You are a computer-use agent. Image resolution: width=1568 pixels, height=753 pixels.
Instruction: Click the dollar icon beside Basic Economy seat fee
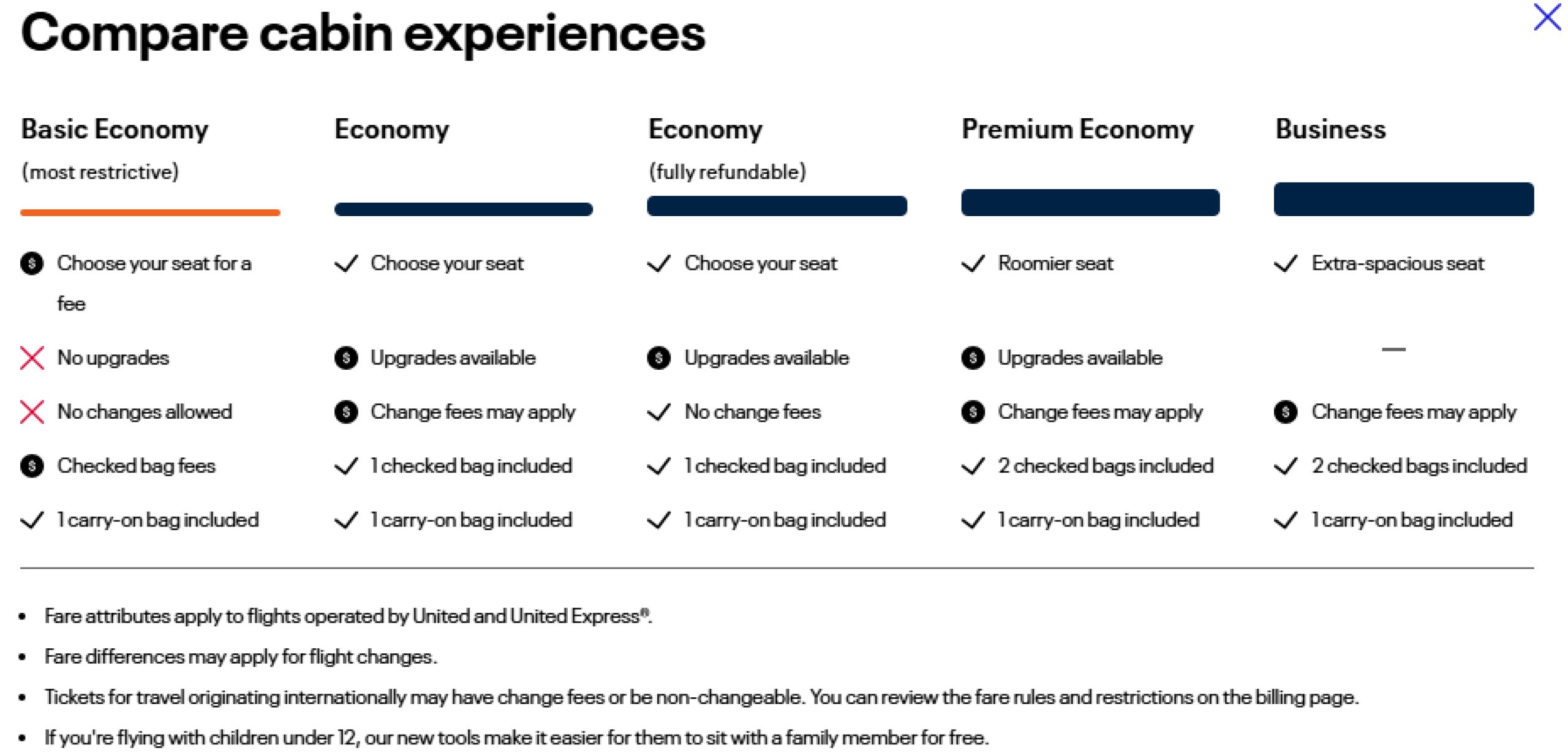32,264
